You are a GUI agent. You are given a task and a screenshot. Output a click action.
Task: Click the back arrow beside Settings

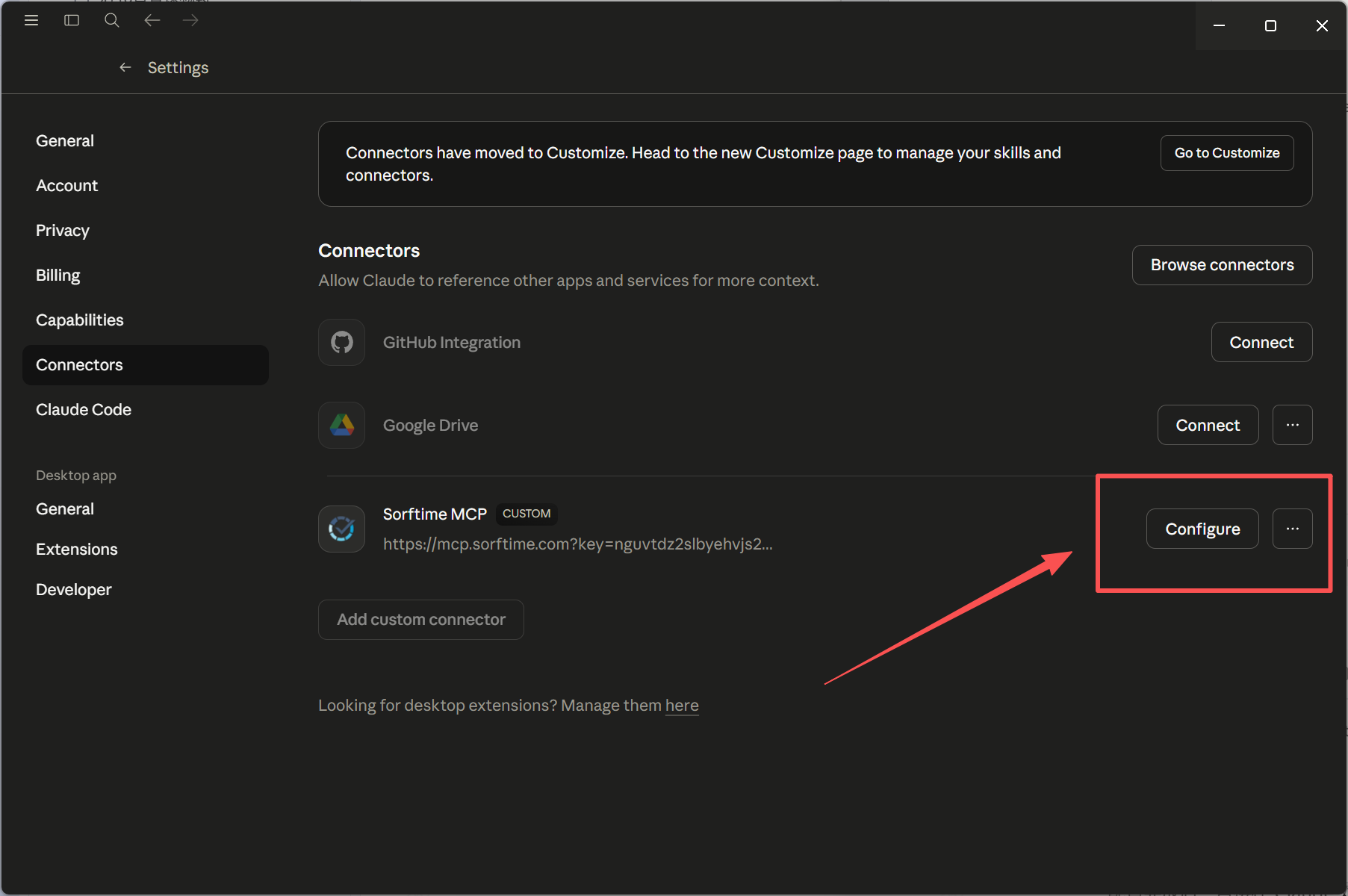[x=125, y=68]
